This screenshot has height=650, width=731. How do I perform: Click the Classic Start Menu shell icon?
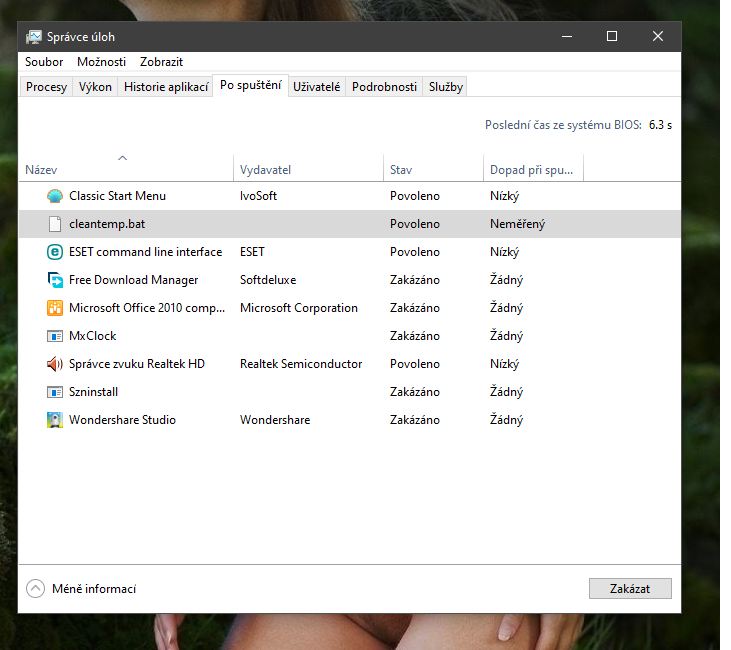(55, 196)
